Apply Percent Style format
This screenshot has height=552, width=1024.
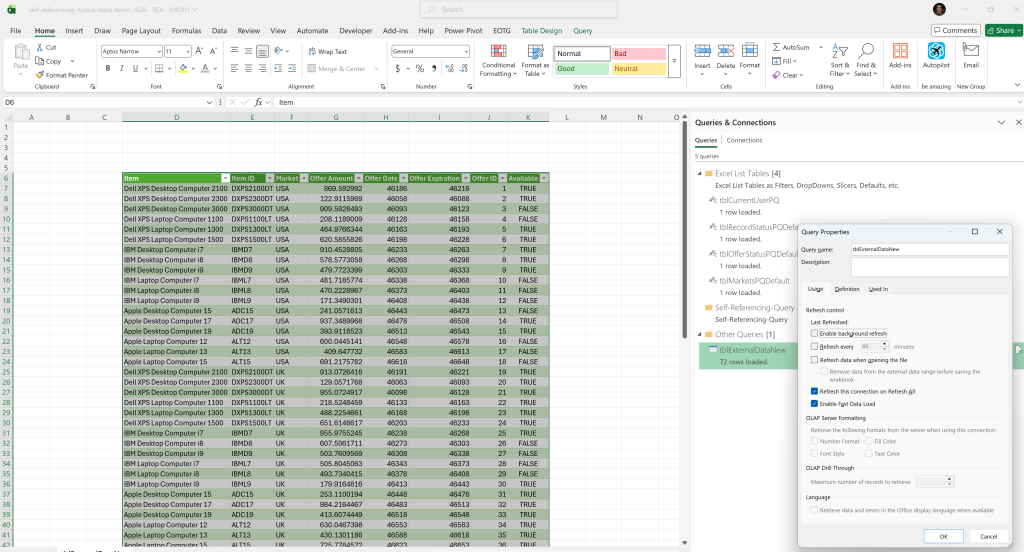420,69
